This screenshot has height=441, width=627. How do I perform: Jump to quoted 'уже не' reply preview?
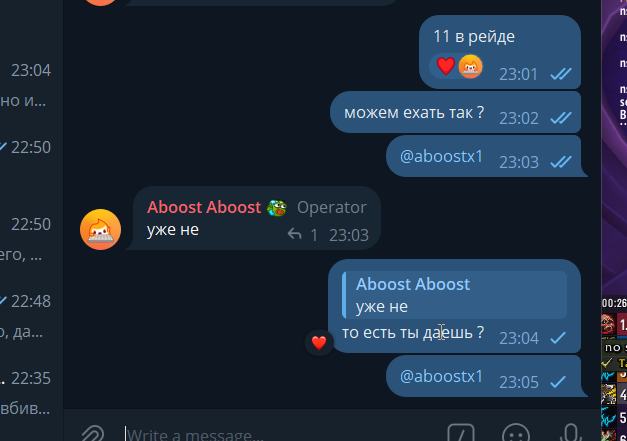click(454, 295)
